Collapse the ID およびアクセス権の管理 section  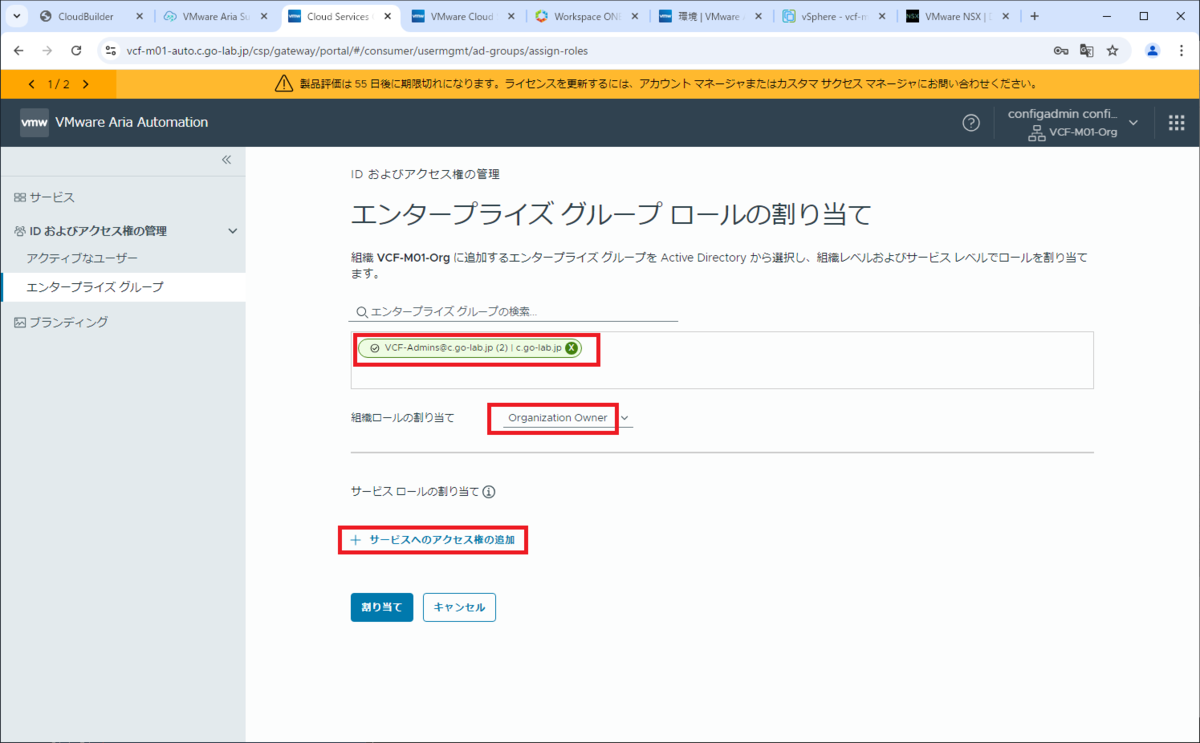click(x=233, y=231)
